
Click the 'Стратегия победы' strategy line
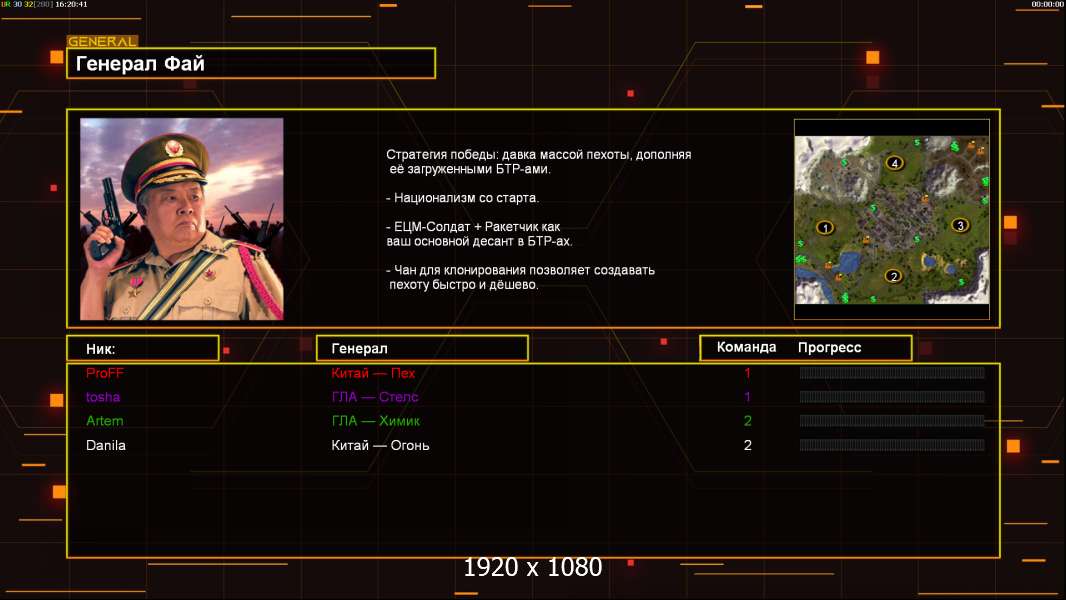(538, 162)
